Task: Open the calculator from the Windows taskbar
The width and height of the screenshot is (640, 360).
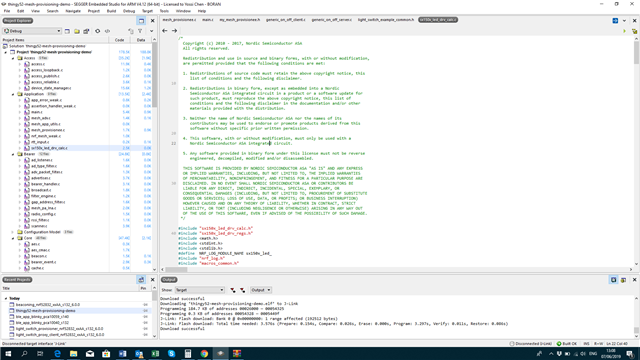Action: pyautogui.click(x=188, y=353)
